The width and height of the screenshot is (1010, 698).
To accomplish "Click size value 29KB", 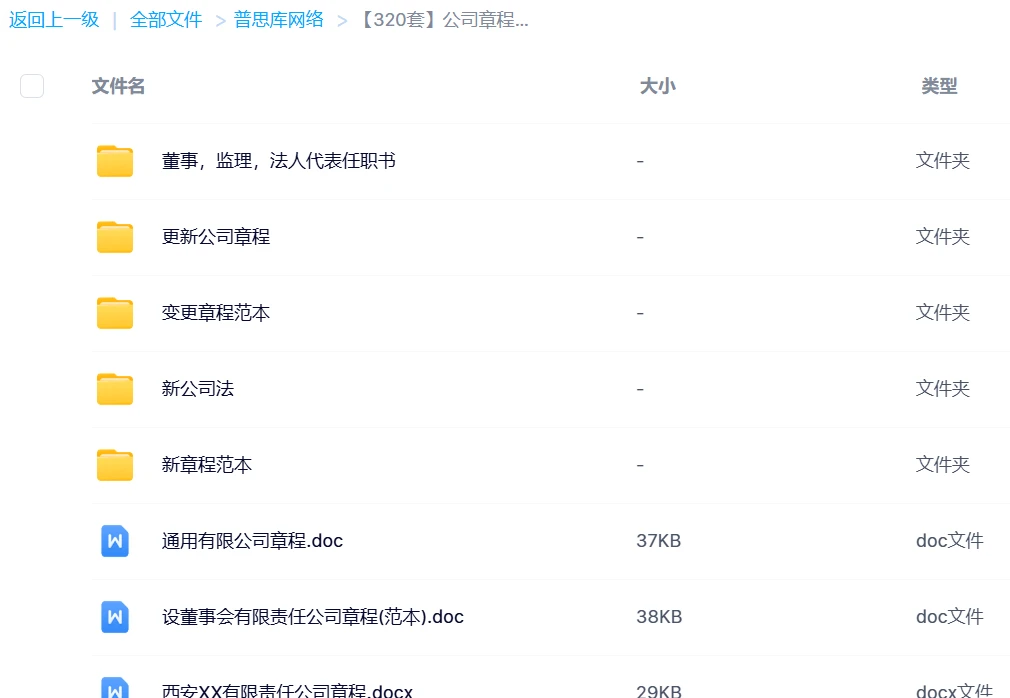I will pos(659,691).
